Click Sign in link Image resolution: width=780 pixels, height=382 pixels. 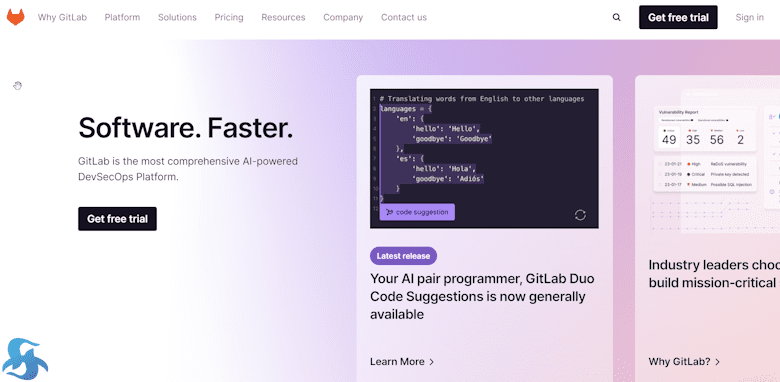tap(750, 17)
